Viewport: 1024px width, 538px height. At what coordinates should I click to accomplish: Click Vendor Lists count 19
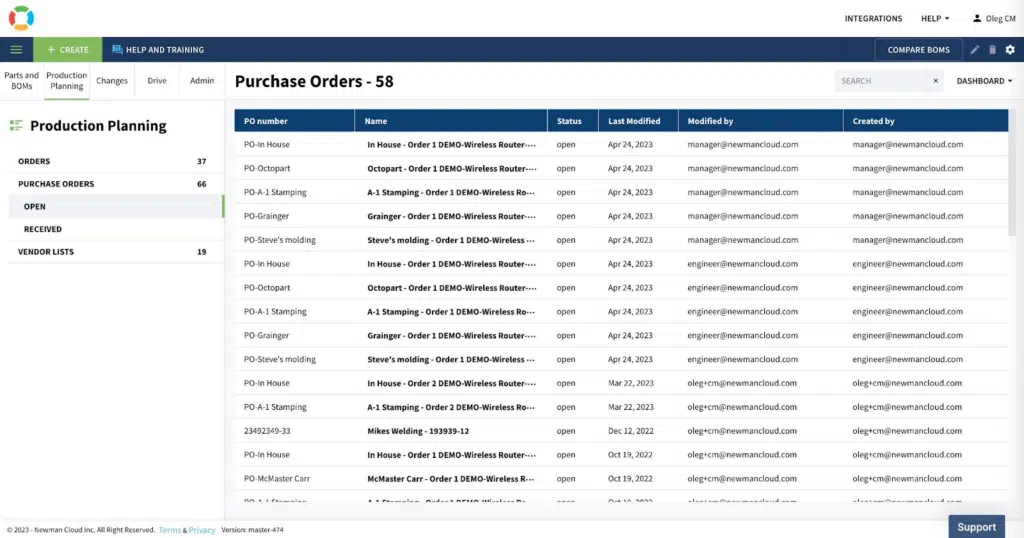coord(202,252)
